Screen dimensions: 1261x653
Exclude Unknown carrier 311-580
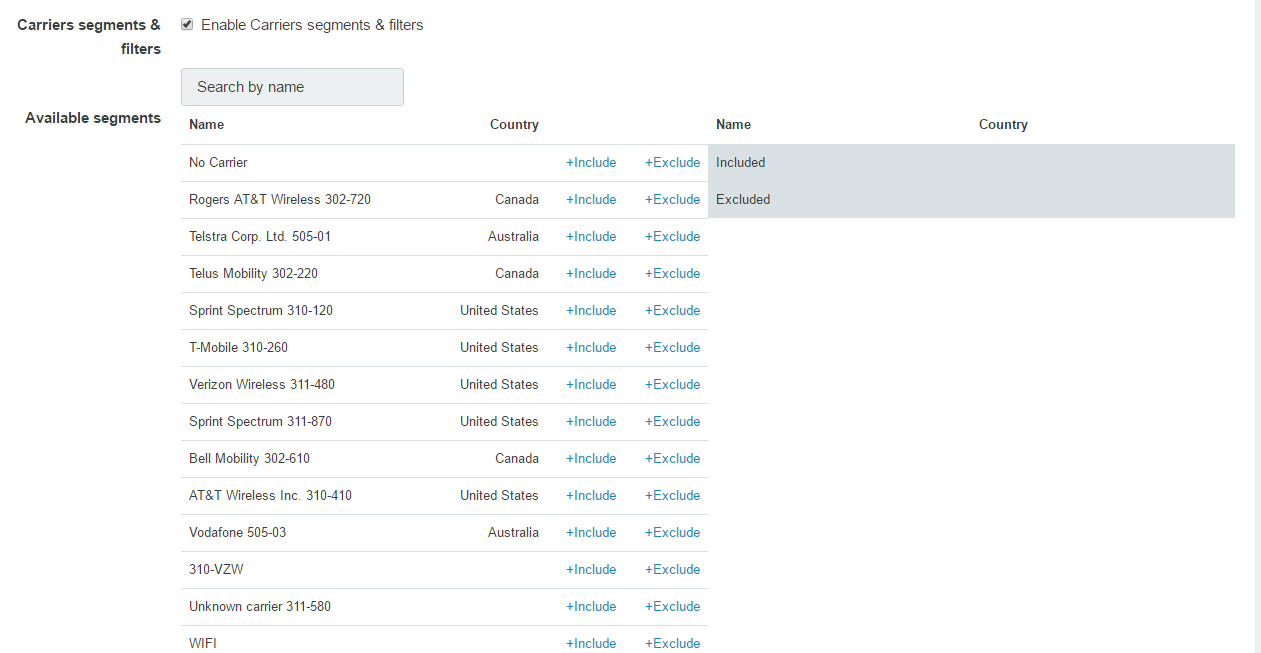pyautogui.click(x=672, y=607)
